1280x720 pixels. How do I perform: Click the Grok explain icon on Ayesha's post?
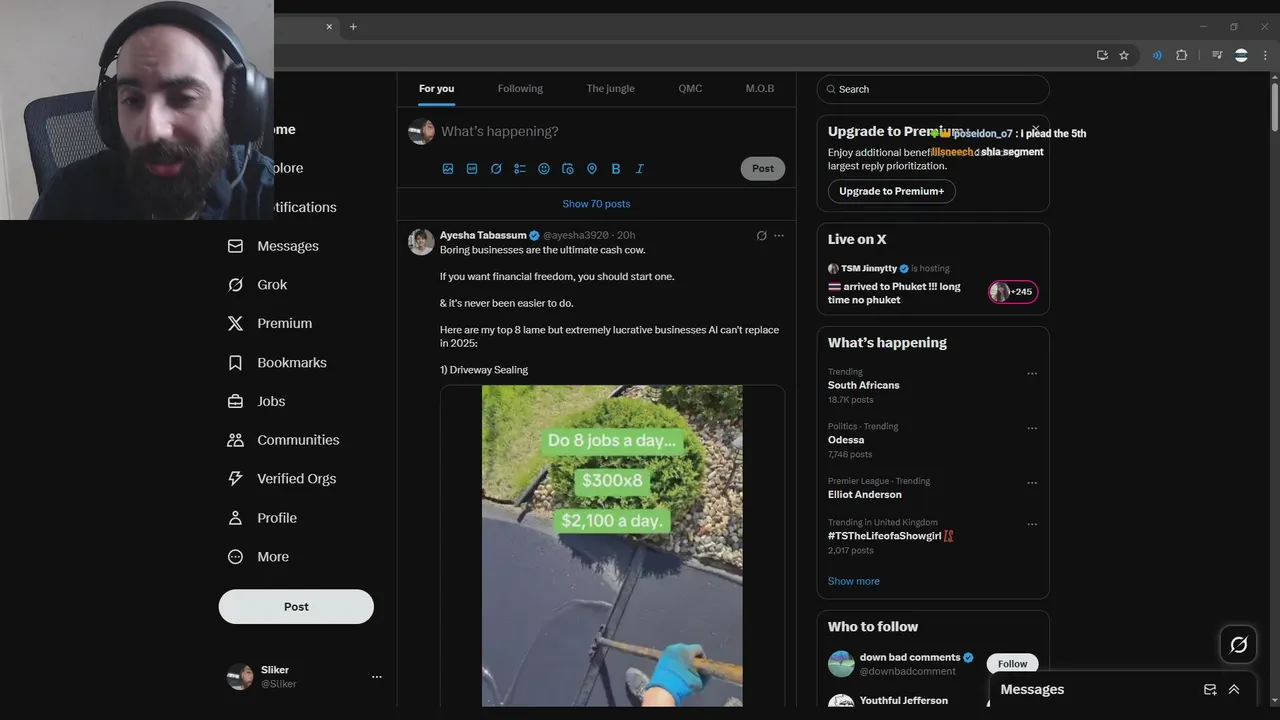tap(761, 236)
